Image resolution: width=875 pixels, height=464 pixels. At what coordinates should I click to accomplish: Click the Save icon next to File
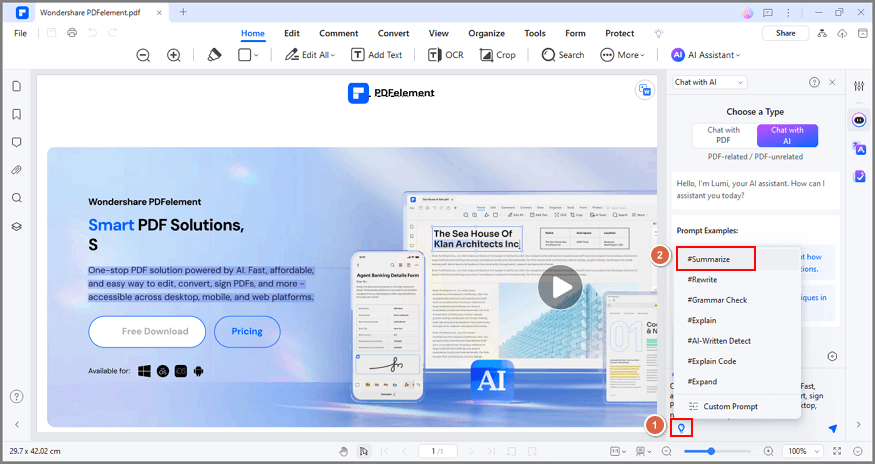51,33
